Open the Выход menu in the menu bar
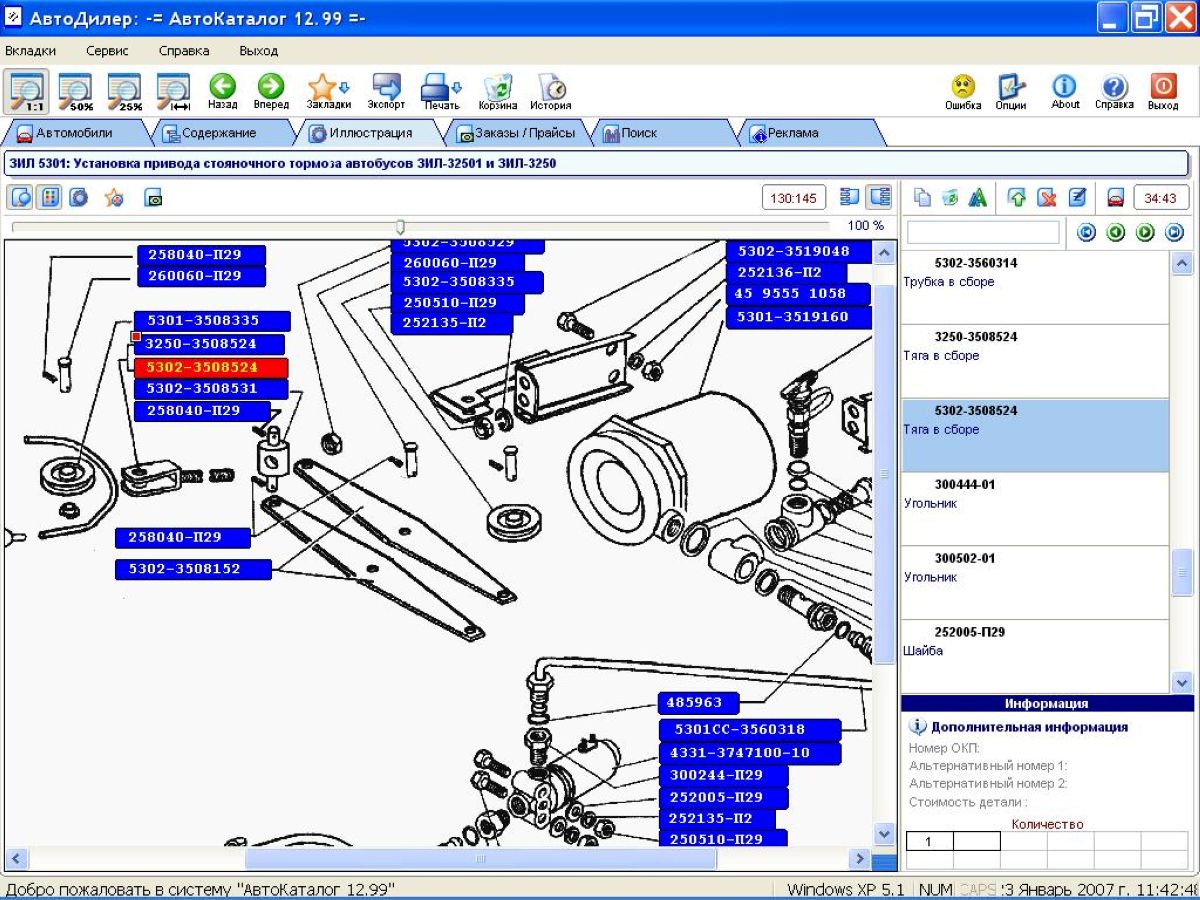Viewport: 1200px width, 900px height. pos(259,51)
